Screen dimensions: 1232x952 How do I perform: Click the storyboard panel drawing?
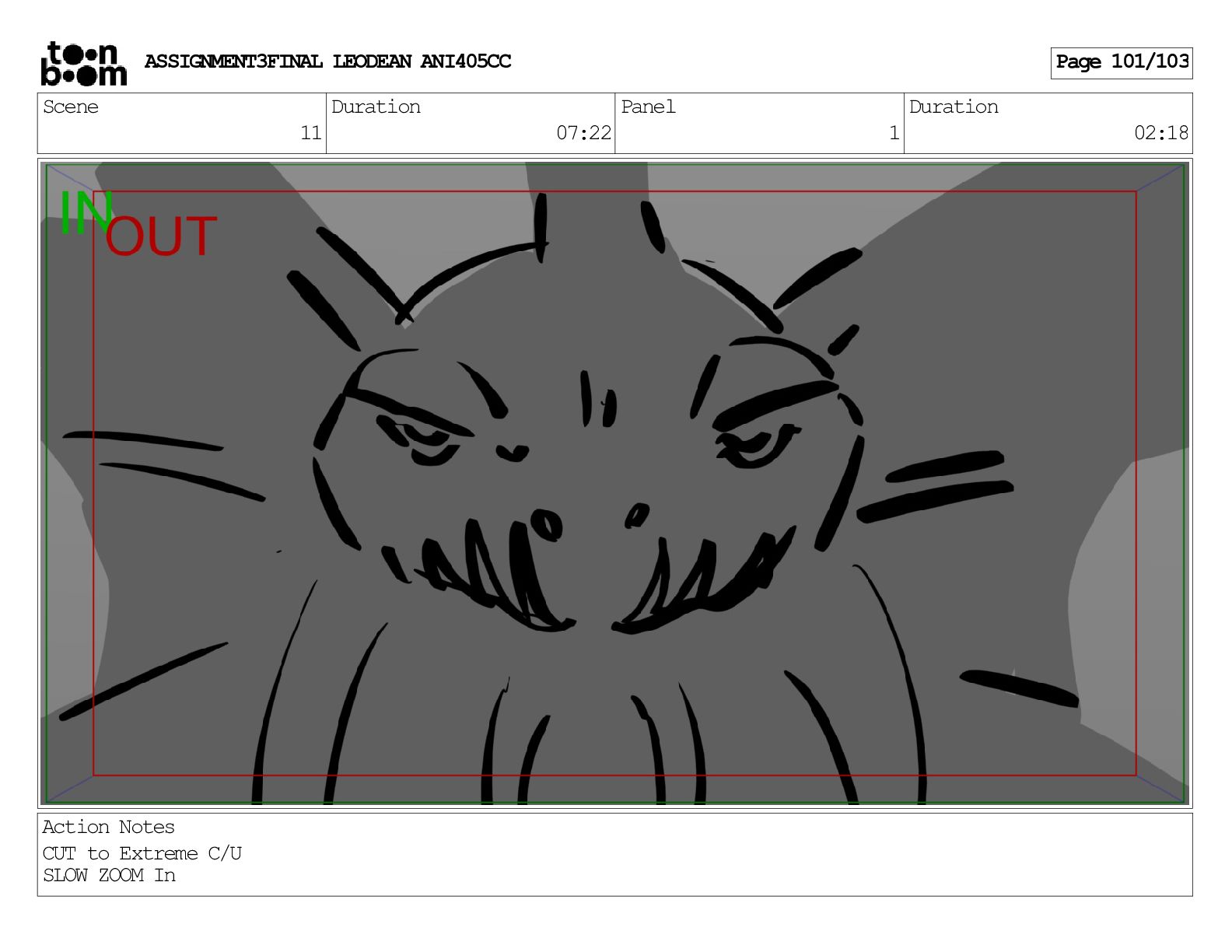[614, 482]
